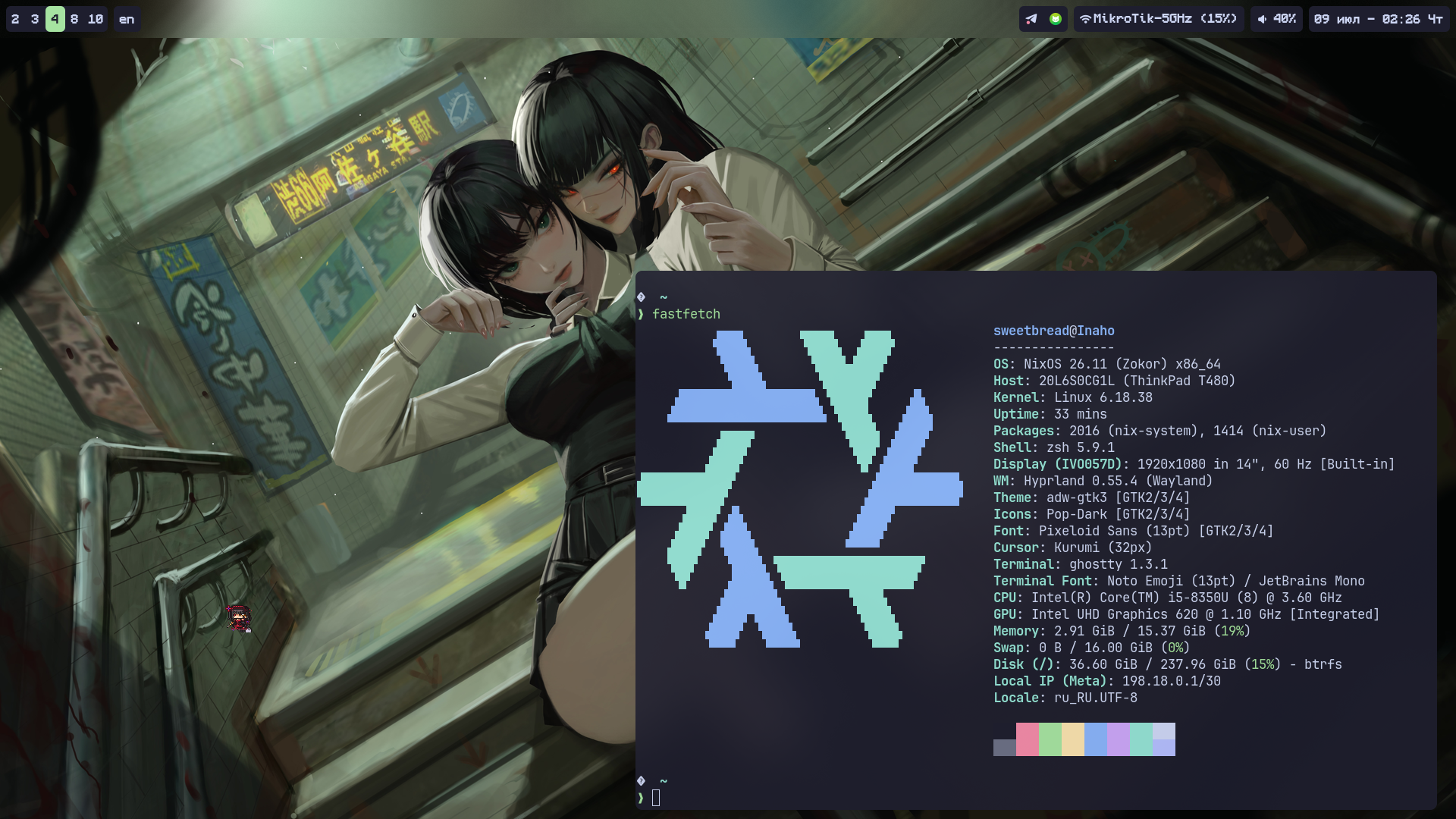
Task: Click the Wi-Fi signal icon in the bar
Action: (1085, 19)
